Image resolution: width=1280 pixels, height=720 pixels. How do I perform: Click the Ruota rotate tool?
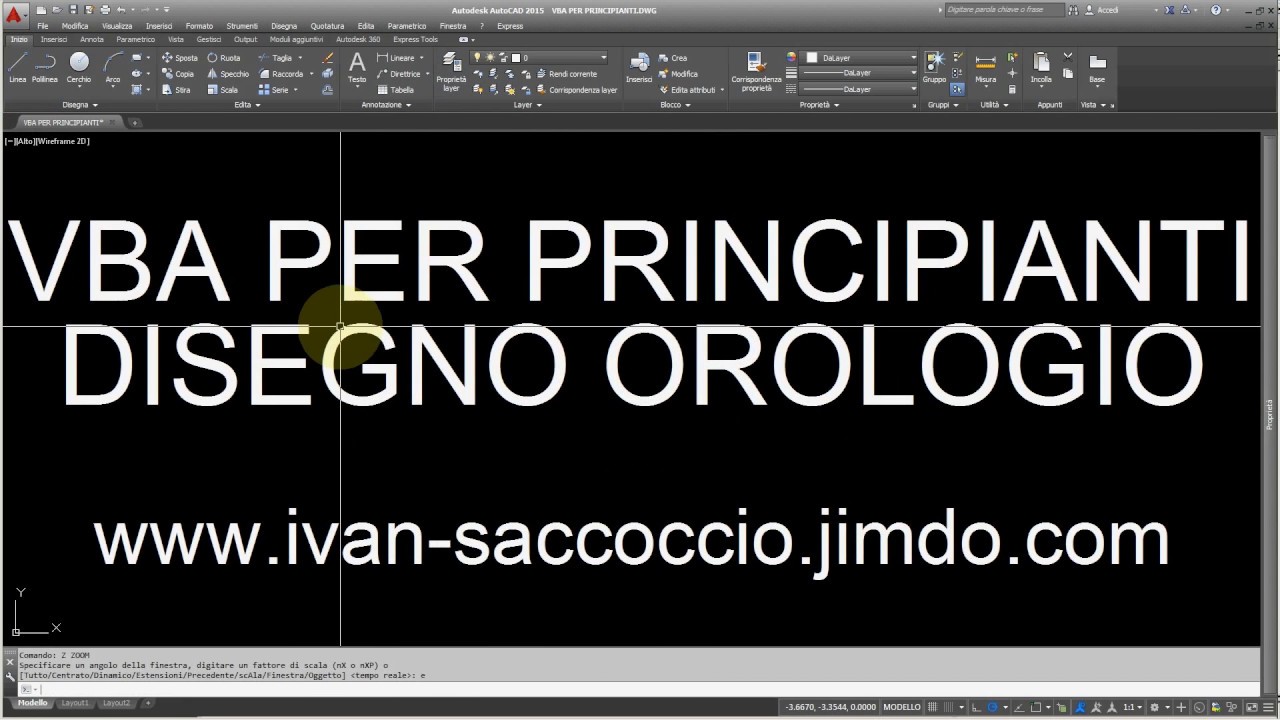(224, 58)
